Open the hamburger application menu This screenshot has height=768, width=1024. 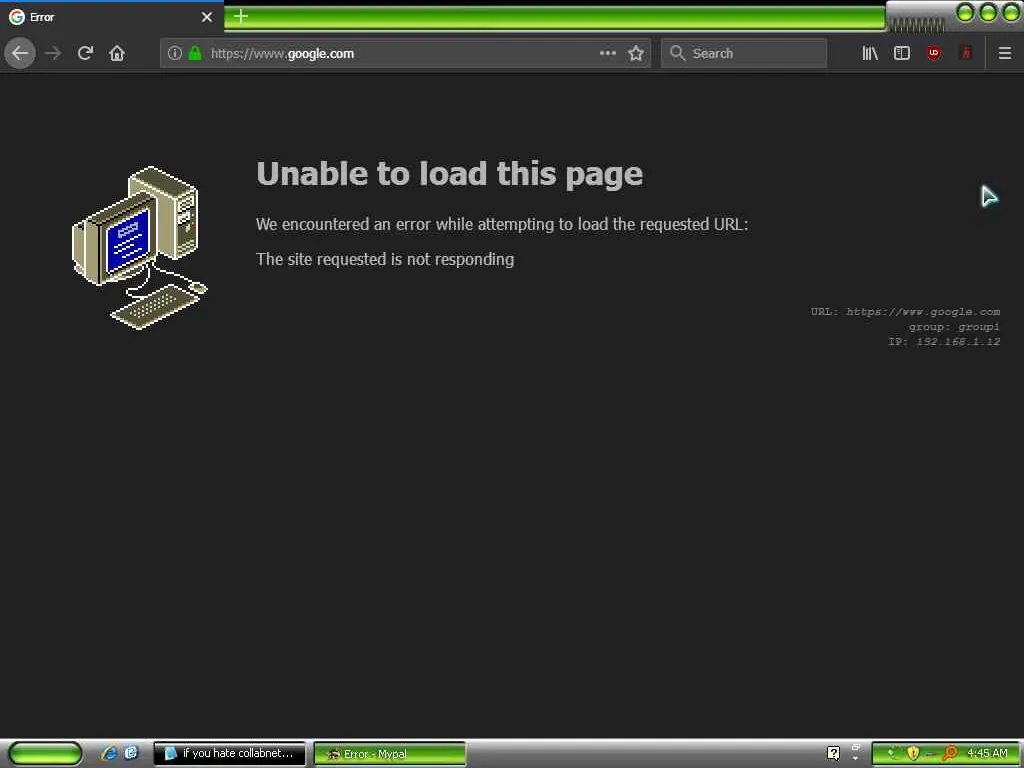coord(1005,53)
